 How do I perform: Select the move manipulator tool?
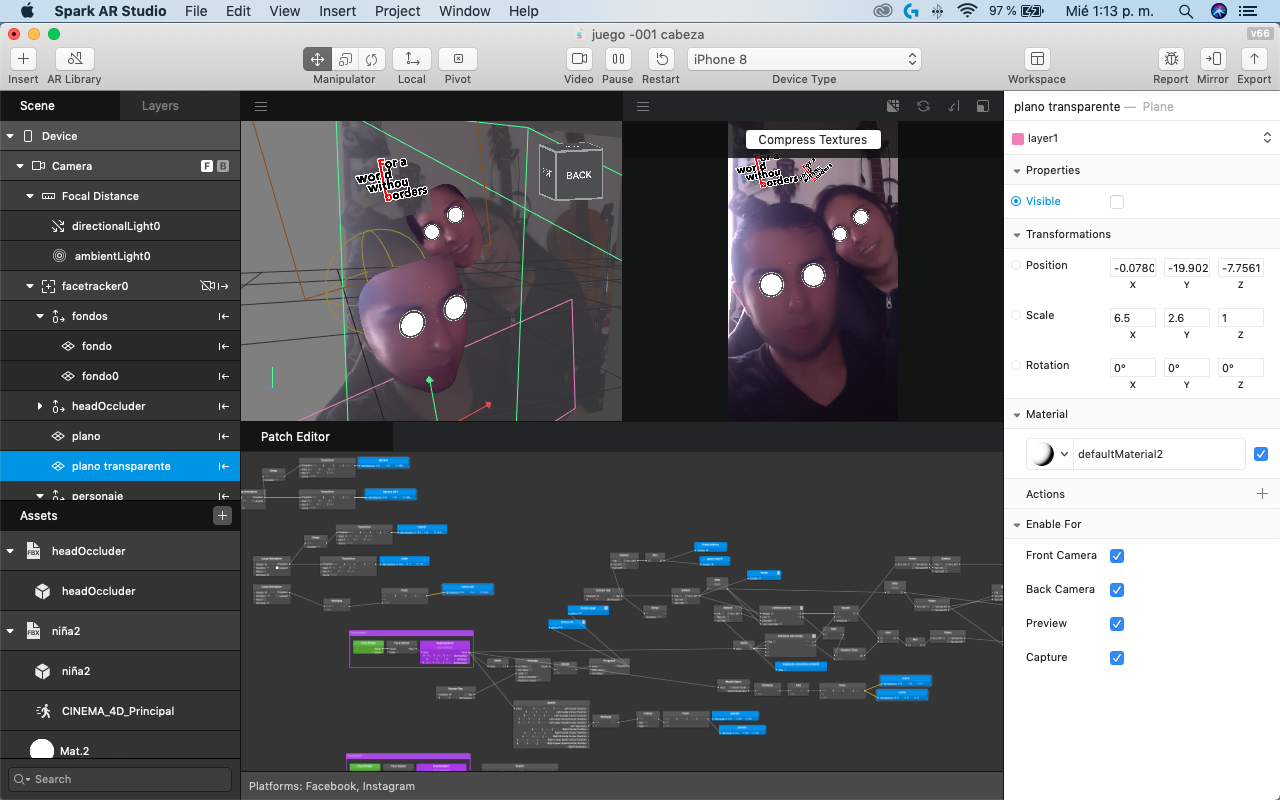(317, 59)
